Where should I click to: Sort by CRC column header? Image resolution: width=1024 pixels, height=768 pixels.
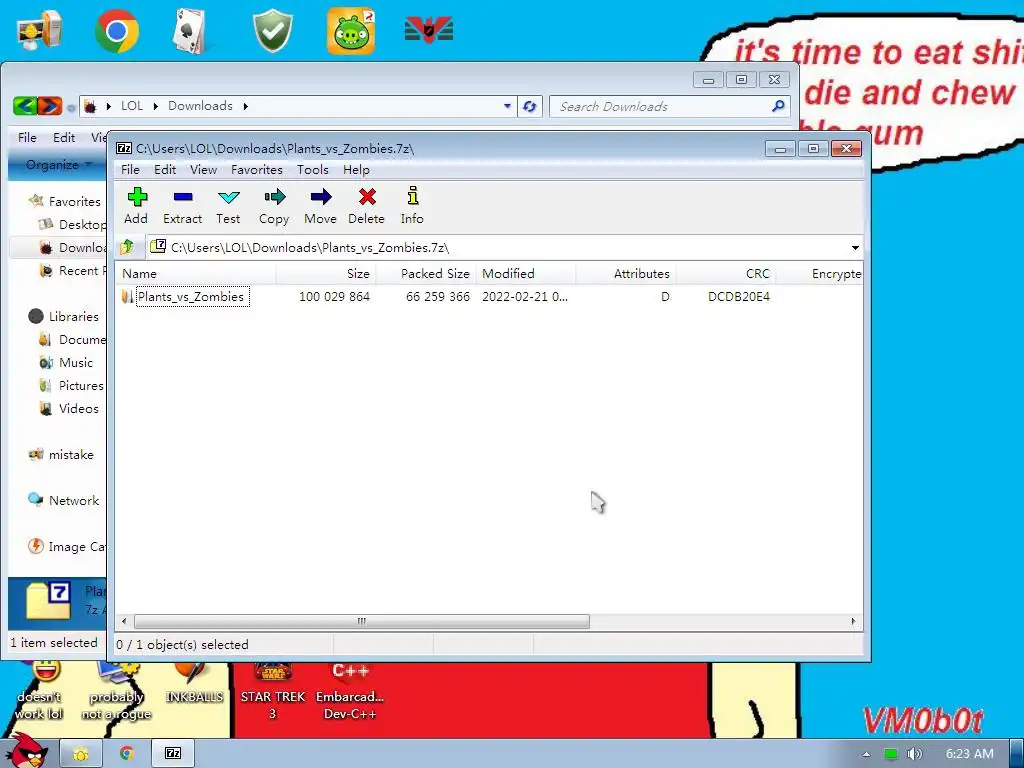tap(726, 274)
